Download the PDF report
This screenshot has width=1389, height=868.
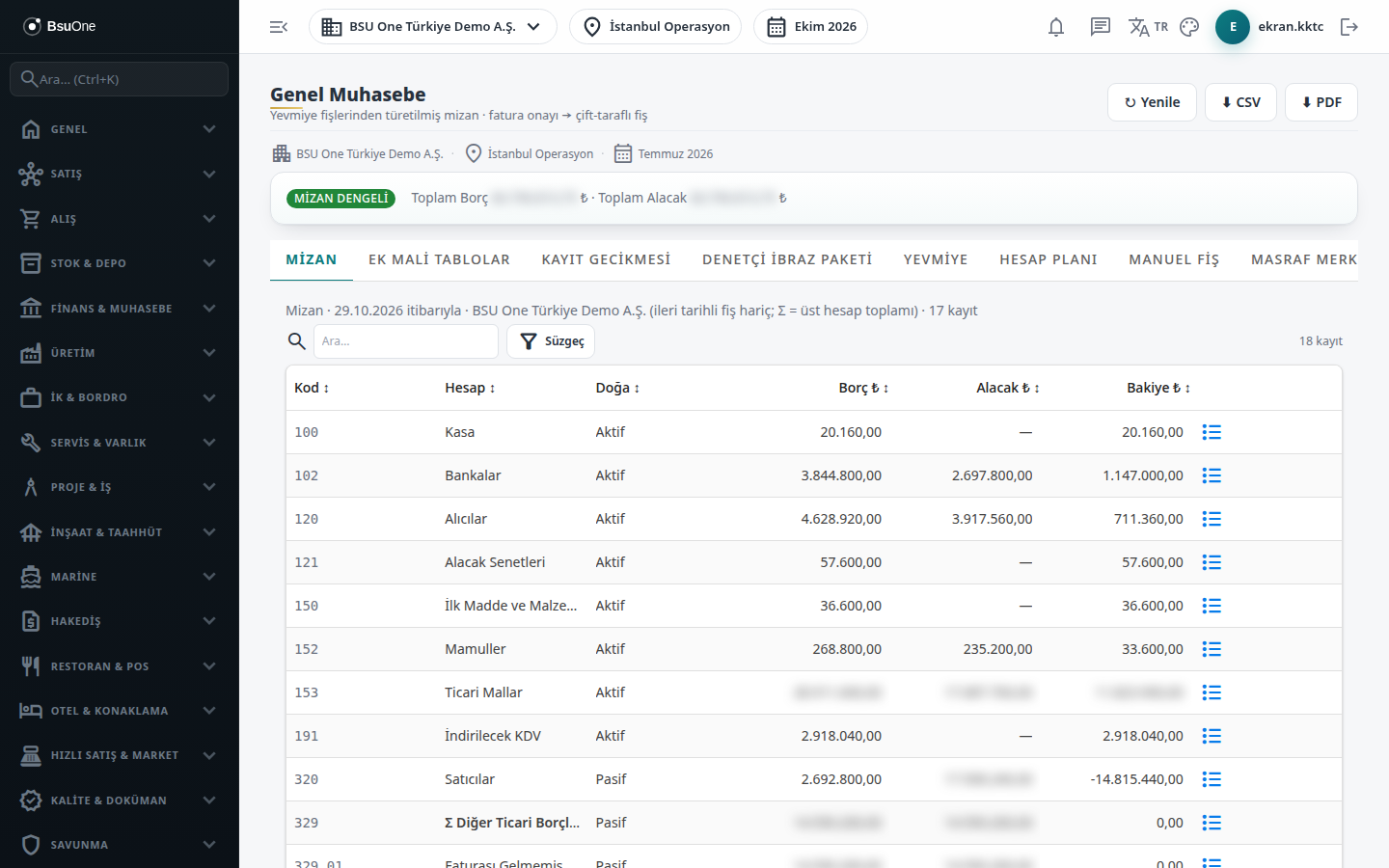click(x=1321, y=102)
